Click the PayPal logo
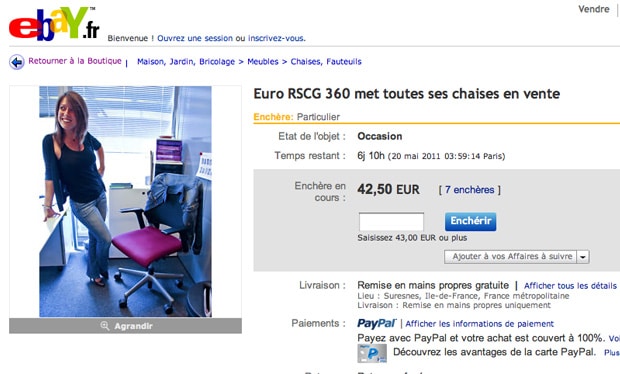The image size is (620, 374). [376, 323]
